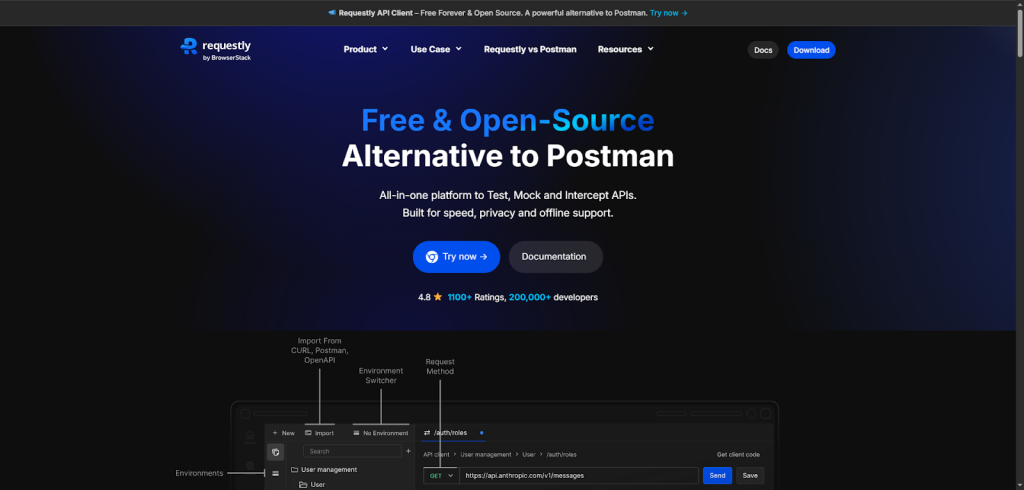Expand the Product dropdown menu

click(365, 49)
